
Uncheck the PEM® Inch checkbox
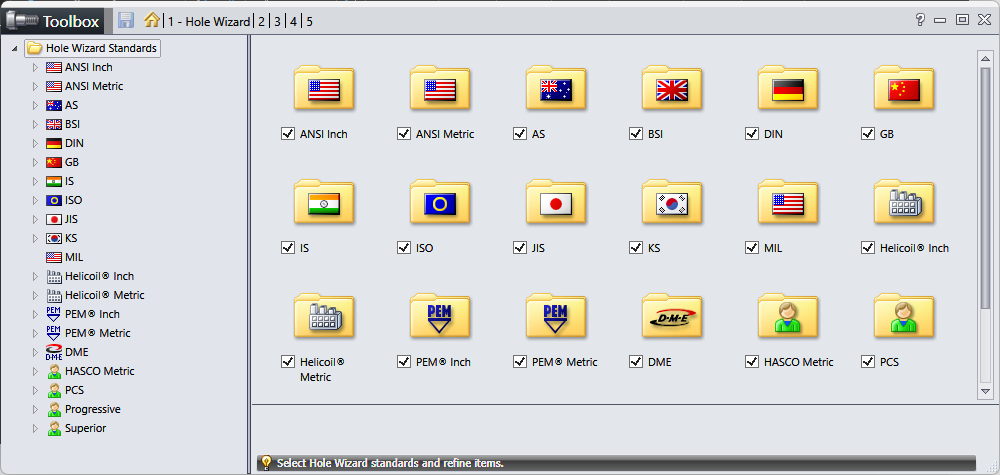point(404,362)
